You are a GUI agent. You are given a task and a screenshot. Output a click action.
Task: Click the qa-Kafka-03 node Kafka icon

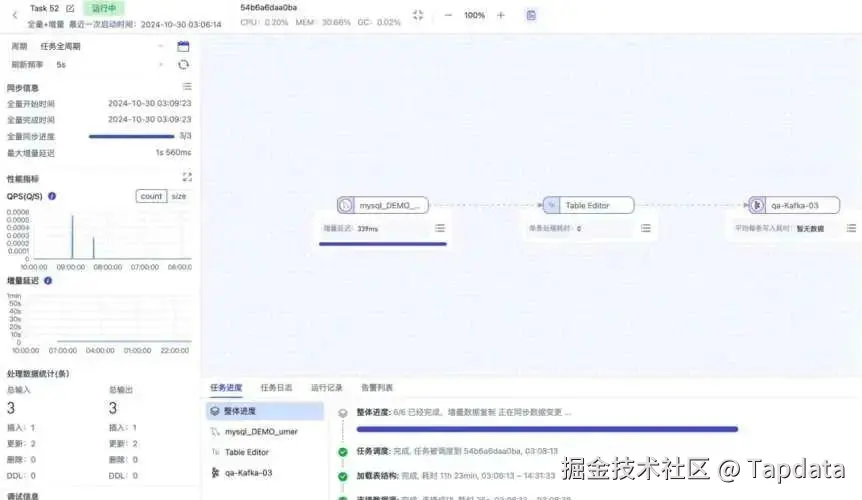(x=756, y=205)
